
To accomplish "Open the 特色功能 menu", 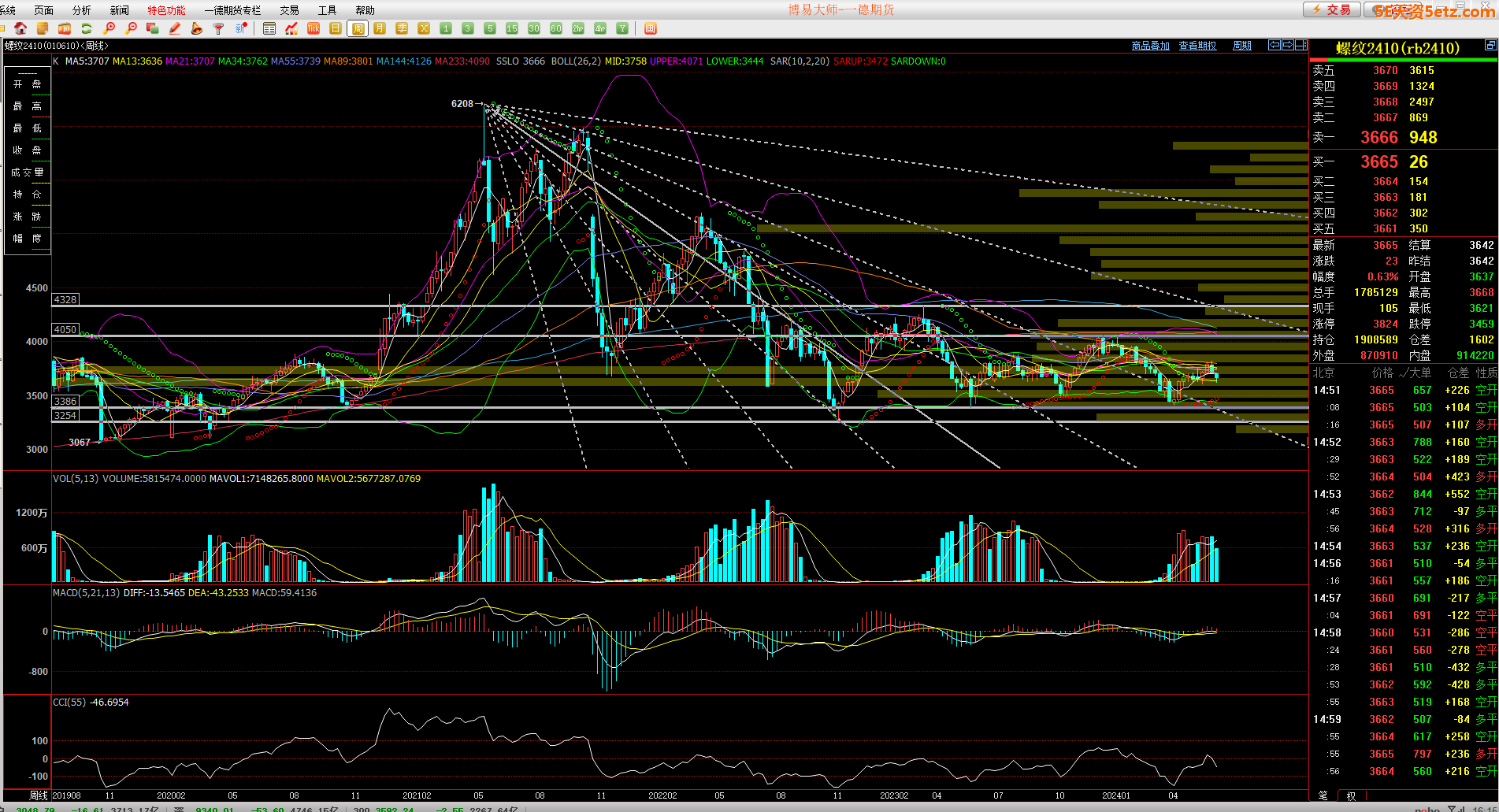I will 166,10.
